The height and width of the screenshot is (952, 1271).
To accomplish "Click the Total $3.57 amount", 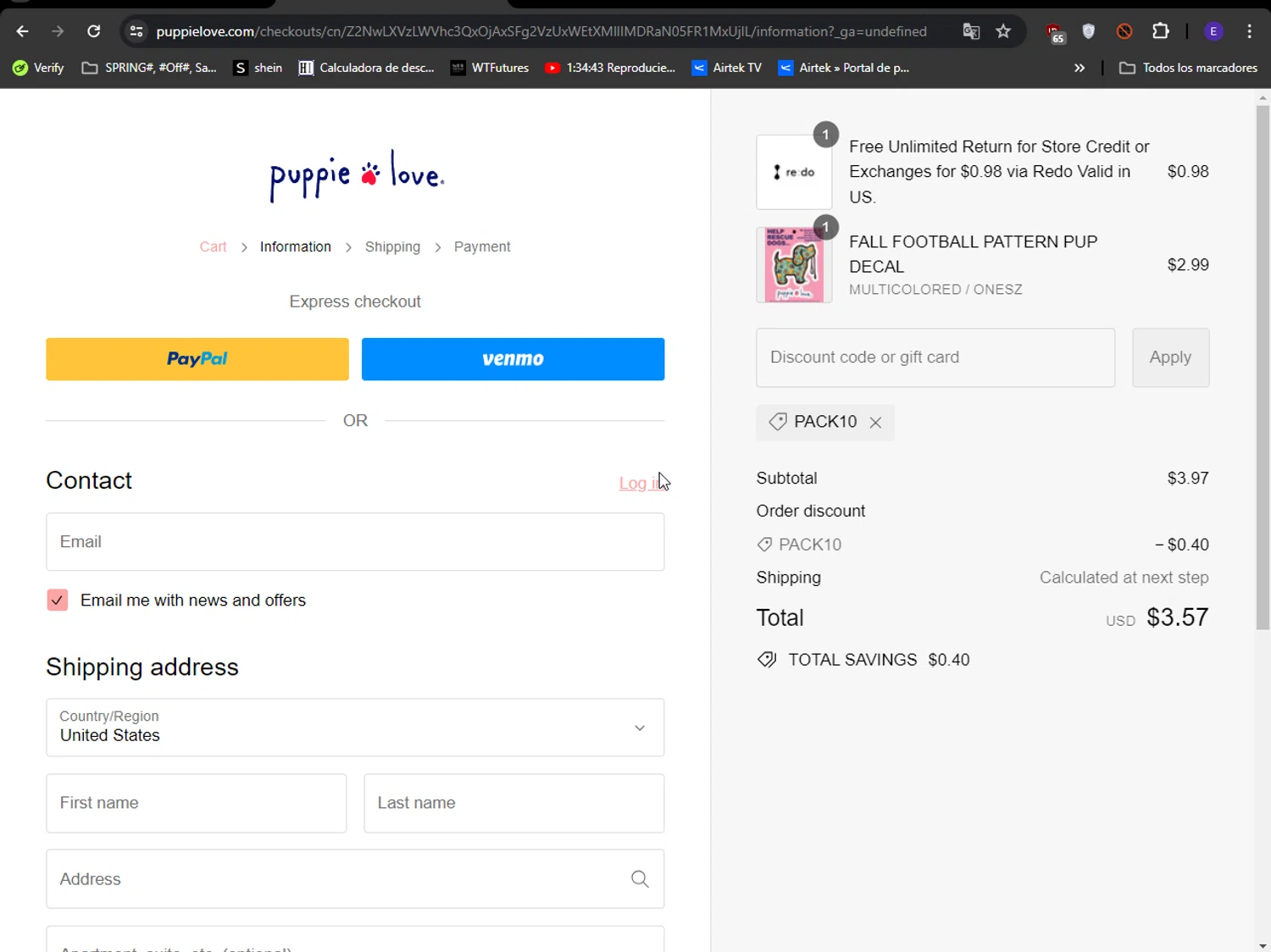I will click(1177, 617).
